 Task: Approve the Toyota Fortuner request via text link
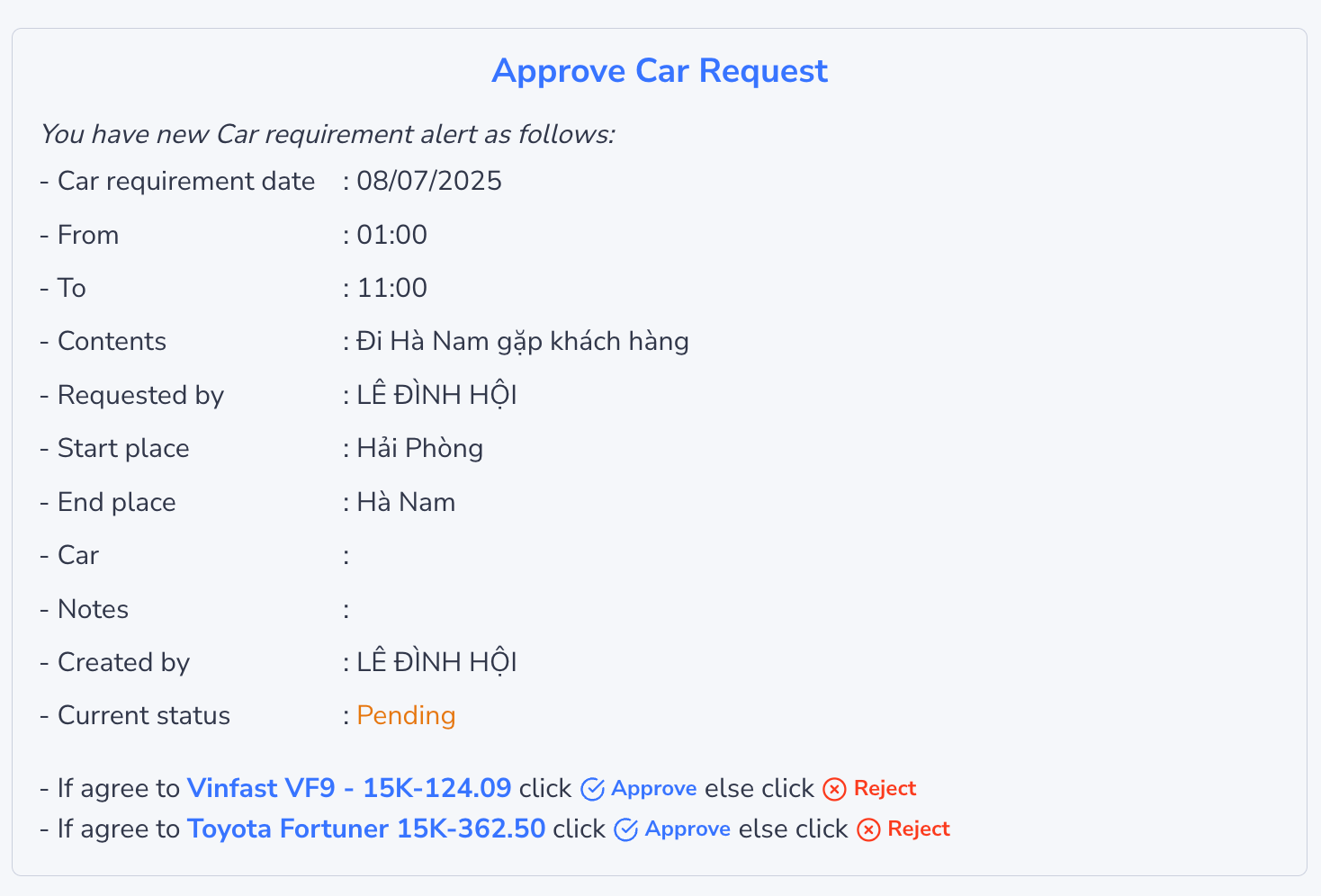click(687, 829)
